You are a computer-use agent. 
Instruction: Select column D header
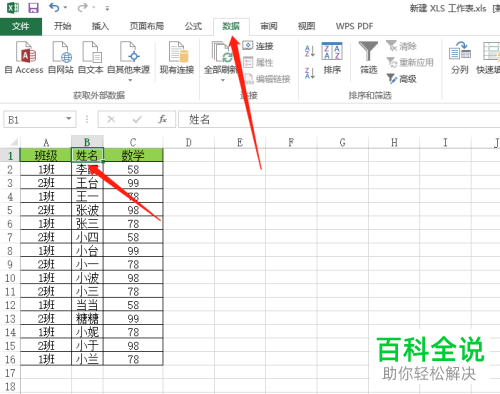[x=189, y=142]
